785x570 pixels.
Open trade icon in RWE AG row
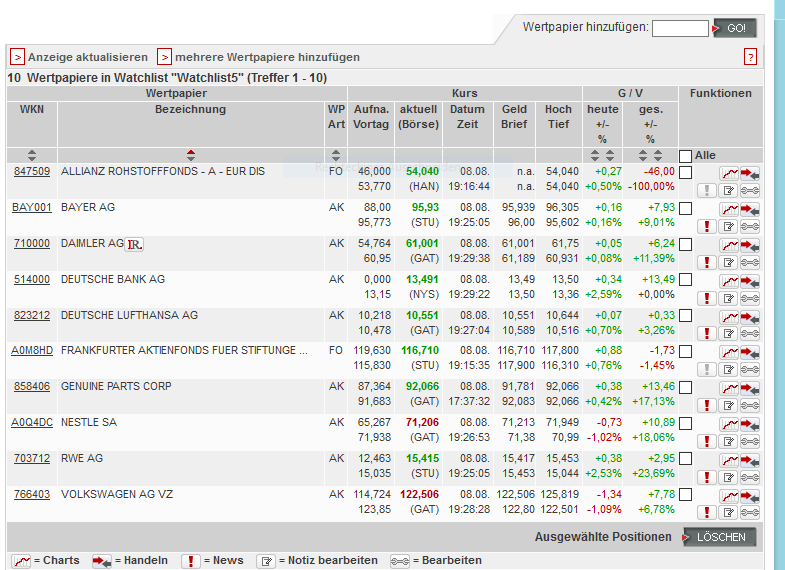pyautogui.click(x=750, y=460)
